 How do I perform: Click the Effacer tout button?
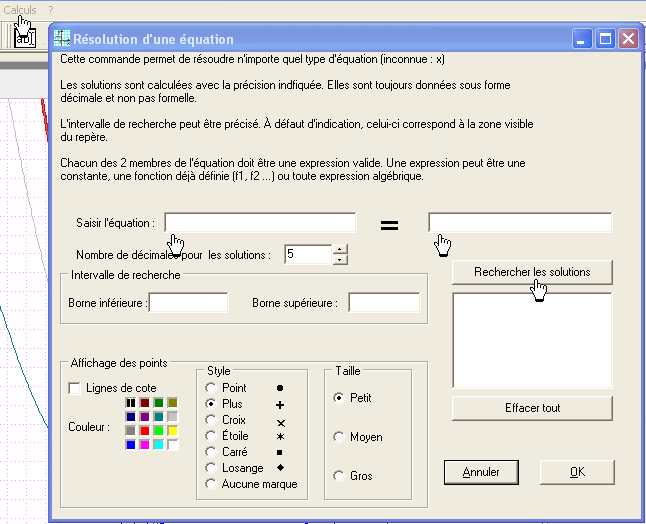[x=531, y=408]
